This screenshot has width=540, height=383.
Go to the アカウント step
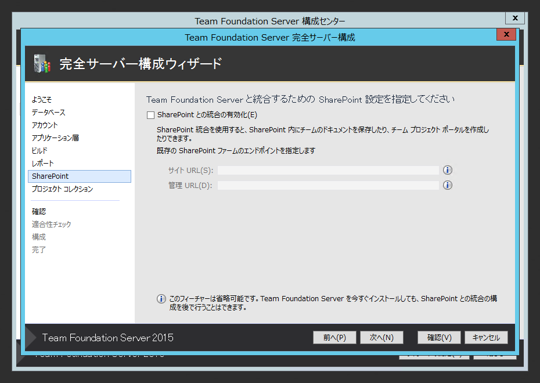click(x=45, y=125)
